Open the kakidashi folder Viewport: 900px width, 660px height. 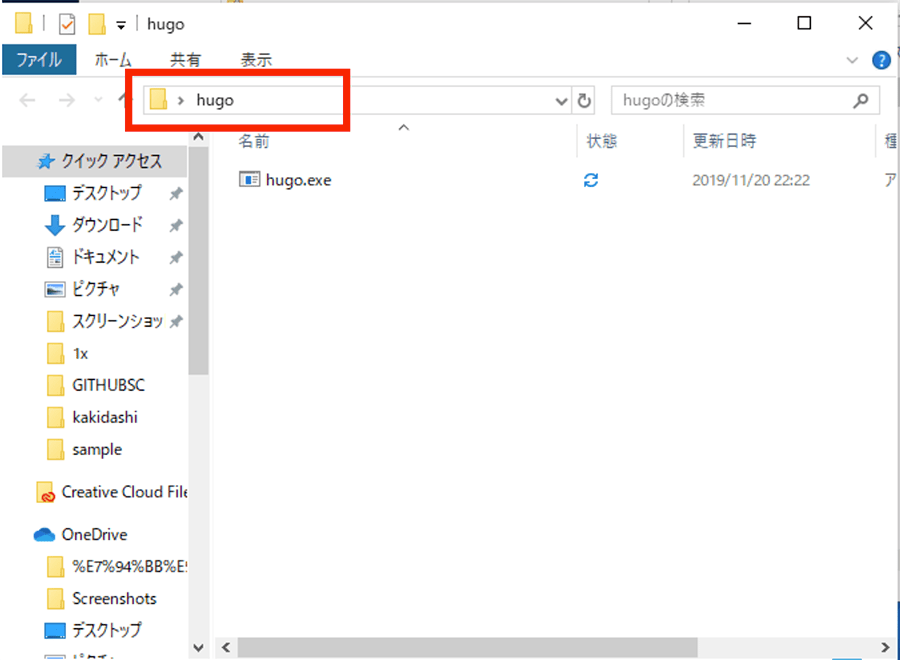[x=104, y=417]
